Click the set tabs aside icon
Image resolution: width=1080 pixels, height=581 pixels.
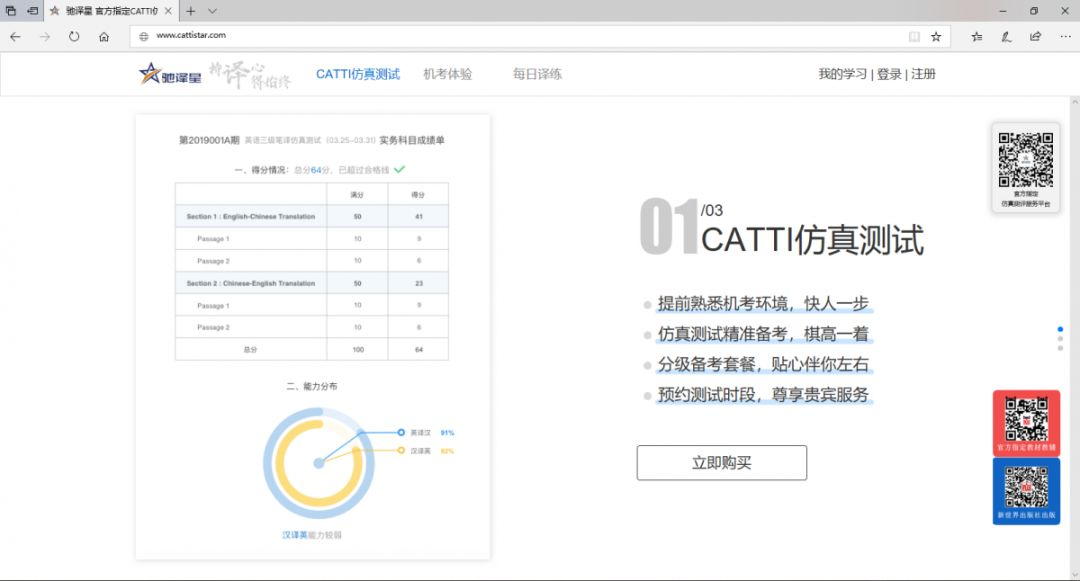[32, 11]
